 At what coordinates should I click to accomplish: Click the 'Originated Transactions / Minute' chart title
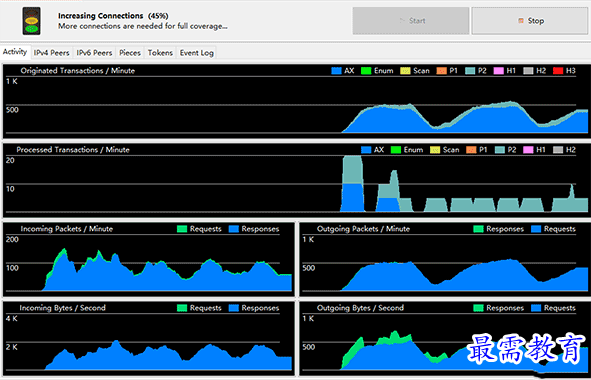[x=77, y=71]
